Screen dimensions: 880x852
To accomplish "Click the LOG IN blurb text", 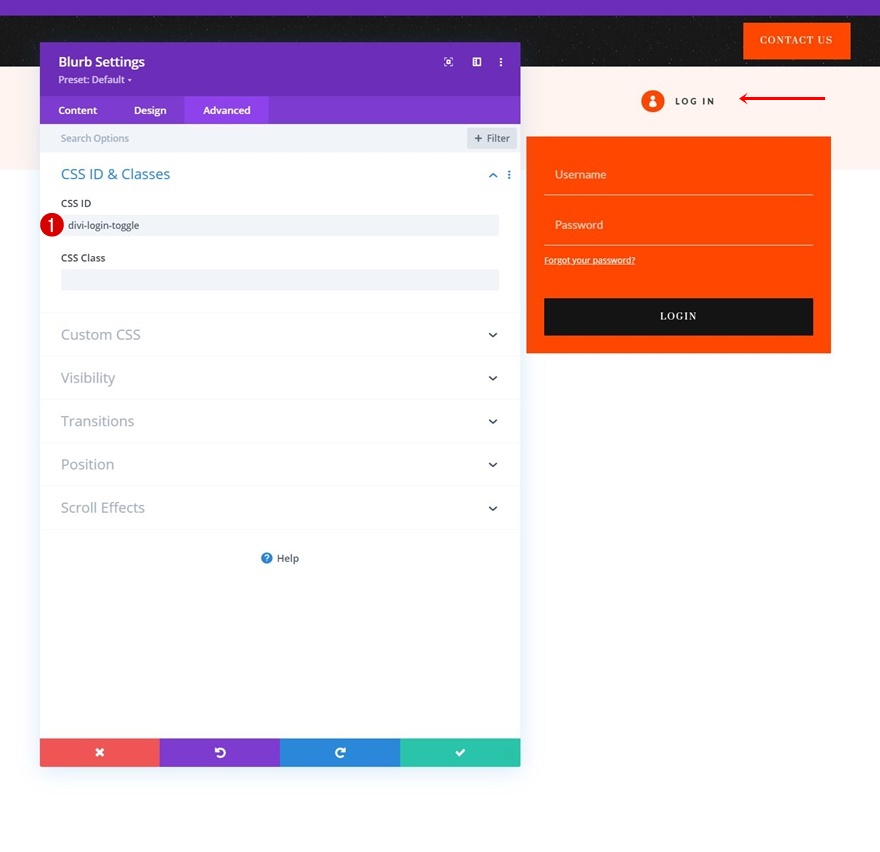I will 695,101.
